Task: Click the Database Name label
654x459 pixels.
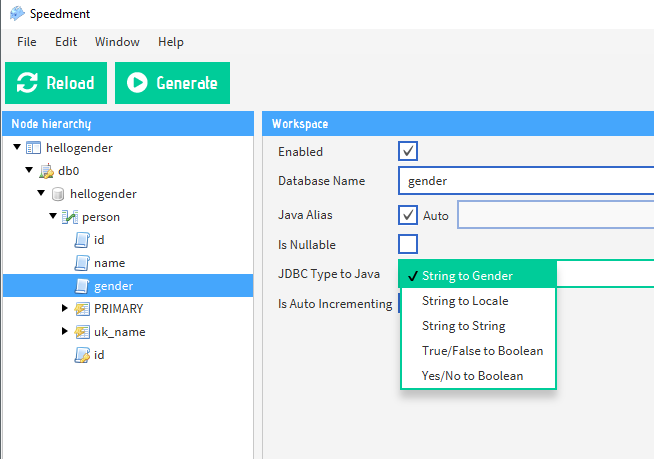Action: [x=322, y=181]
